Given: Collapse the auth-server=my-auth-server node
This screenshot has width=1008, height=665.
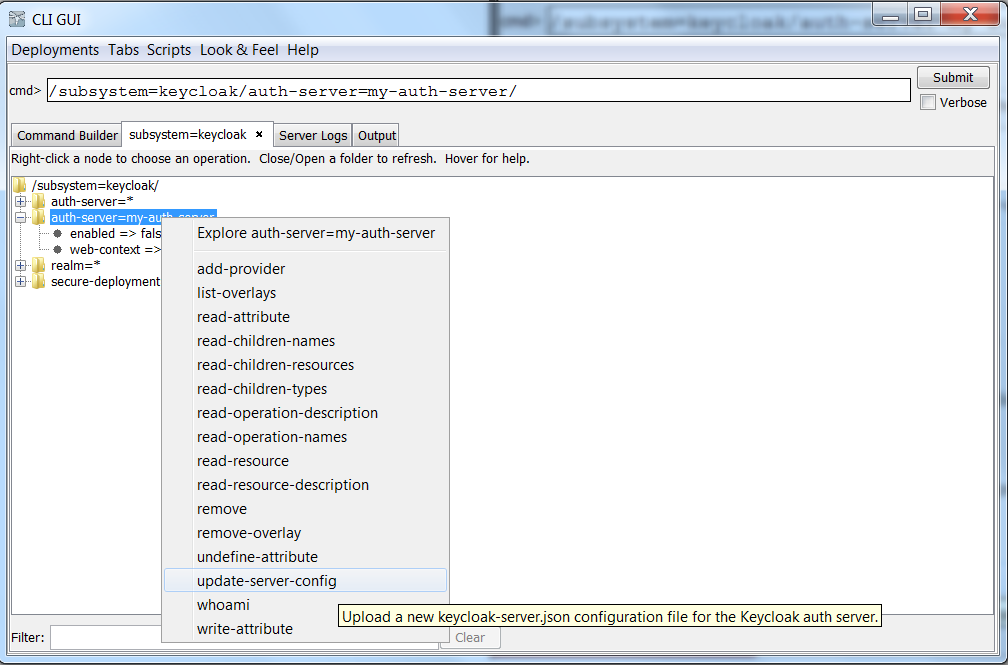Looking at the screenshot, I should coord(21,217).
